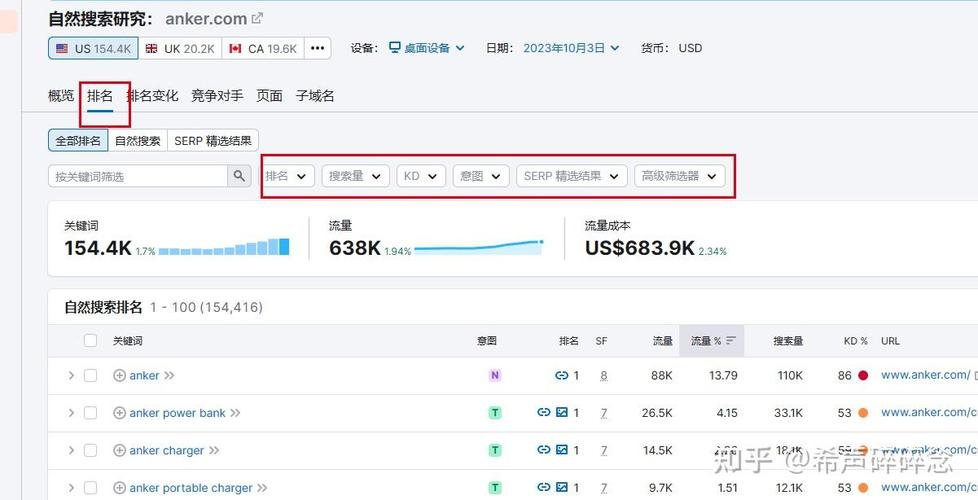This screenshot has width=978, height=500.
Task: Check the box for anker keyword row
Action: coord(90,375)
